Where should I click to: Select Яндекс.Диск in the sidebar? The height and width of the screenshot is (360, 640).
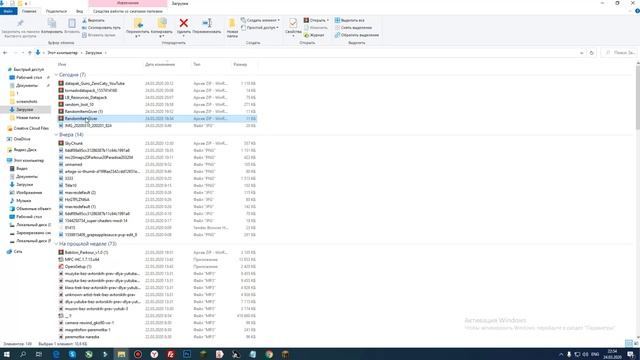pos(24,150)
